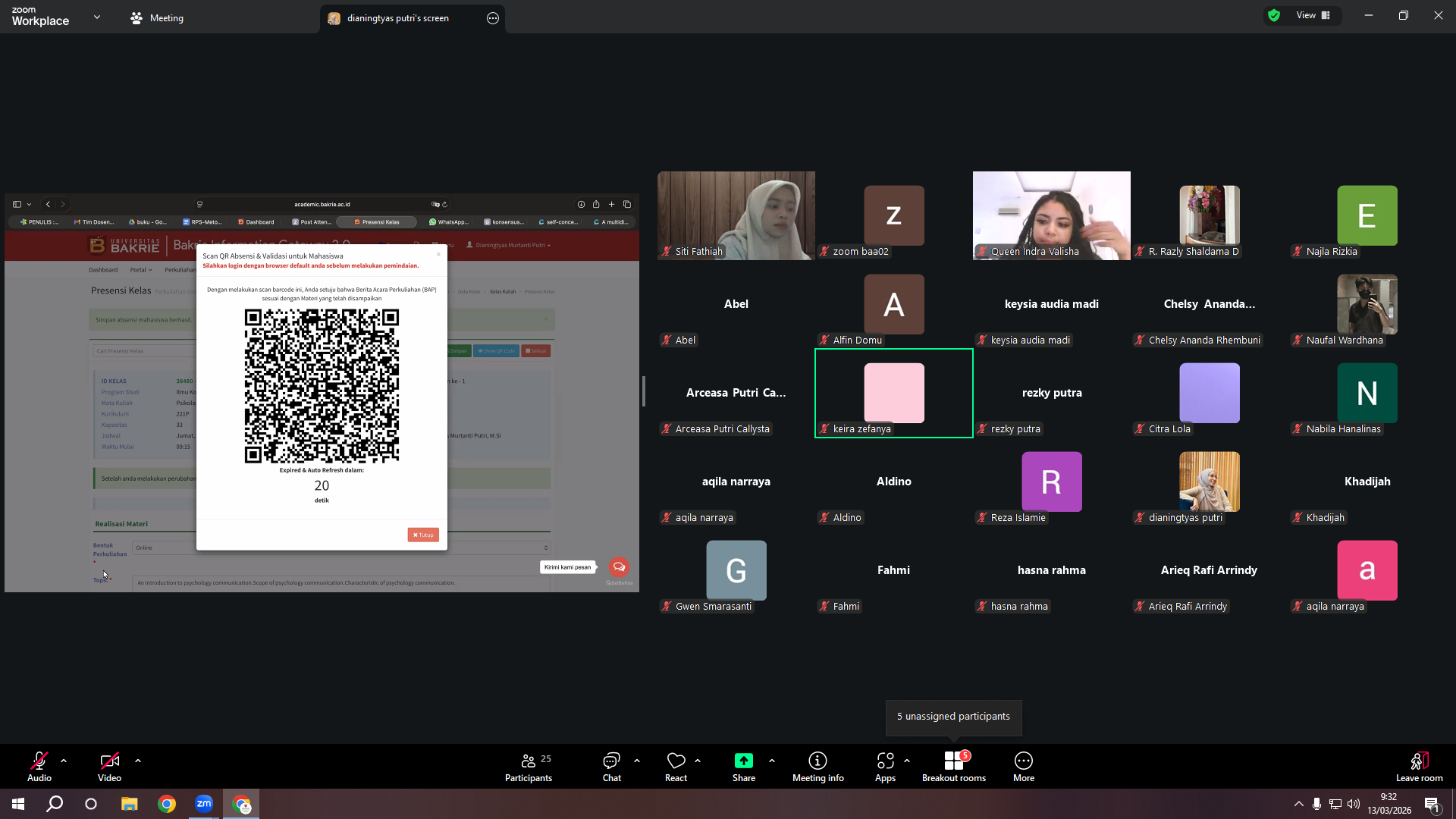Turn on camera with the Video button
This screenshot has width=1456, height=819.
point(109,767)
